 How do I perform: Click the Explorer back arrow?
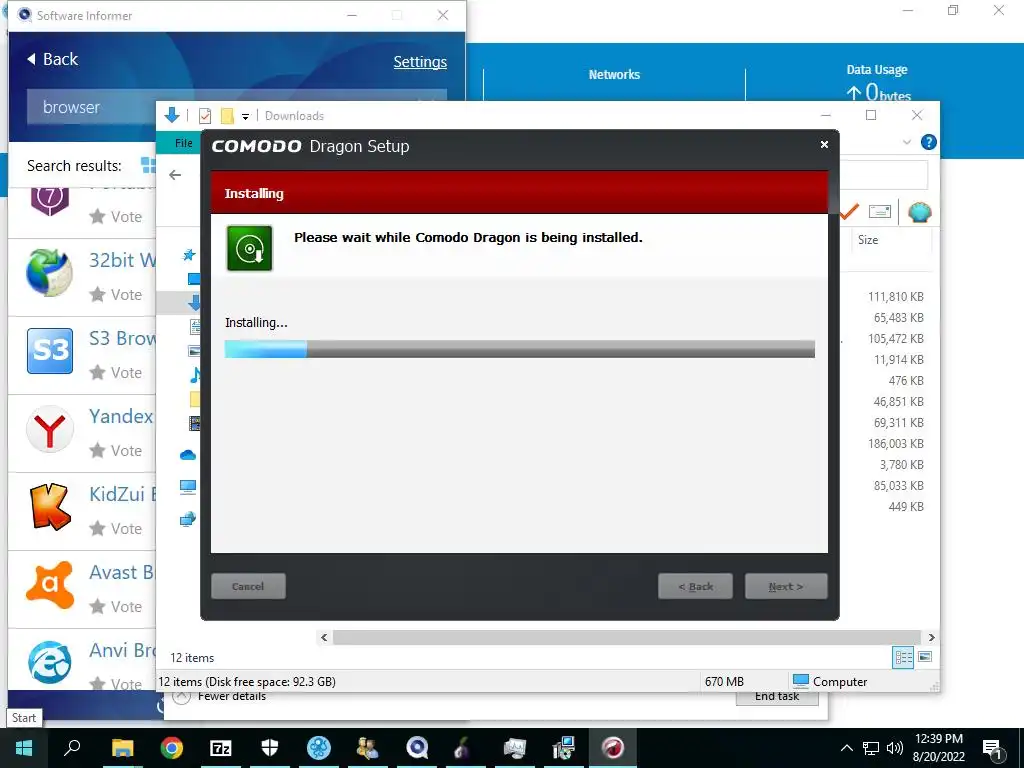175,175
